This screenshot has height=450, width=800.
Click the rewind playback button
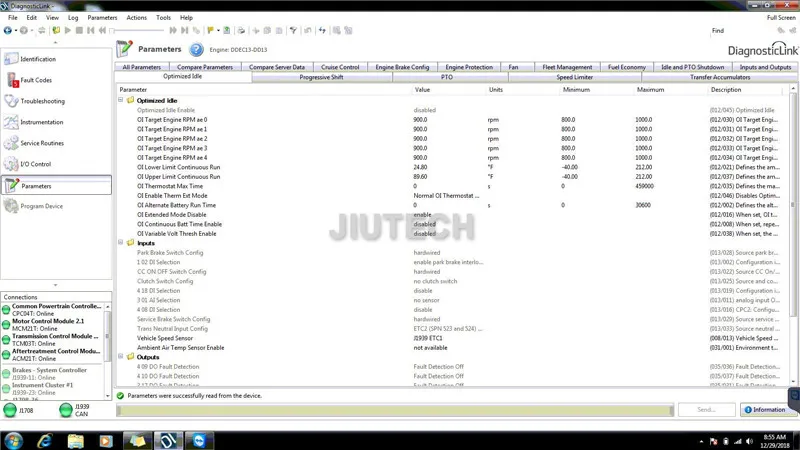pos(102,31)
